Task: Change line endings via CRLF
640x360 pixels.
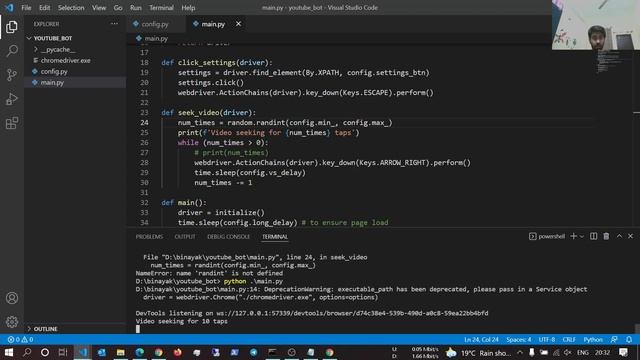Action: [x=569, y=340]
